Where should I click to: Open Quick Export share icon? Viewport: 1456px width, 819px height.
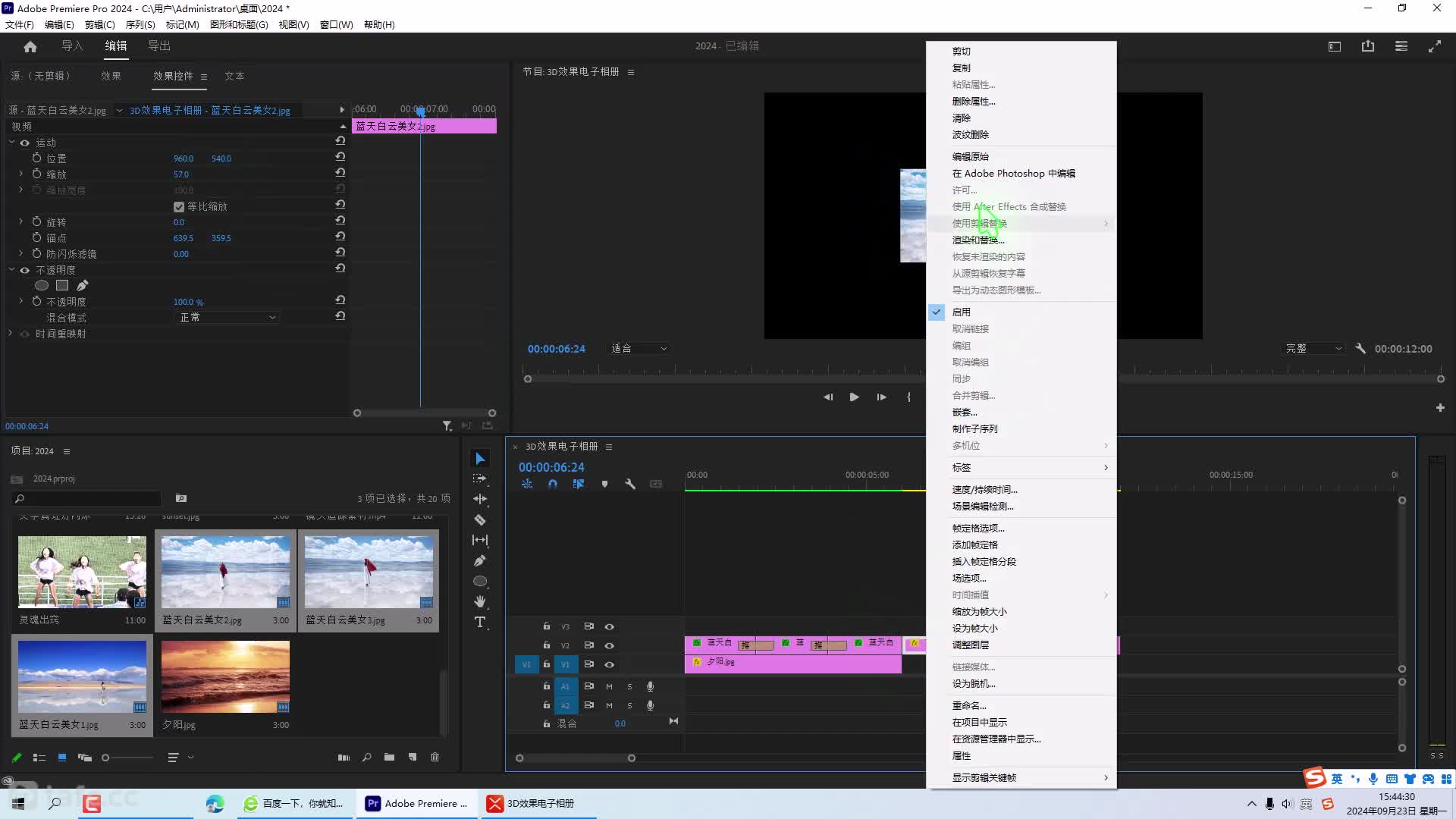(x=1368, y=46)
